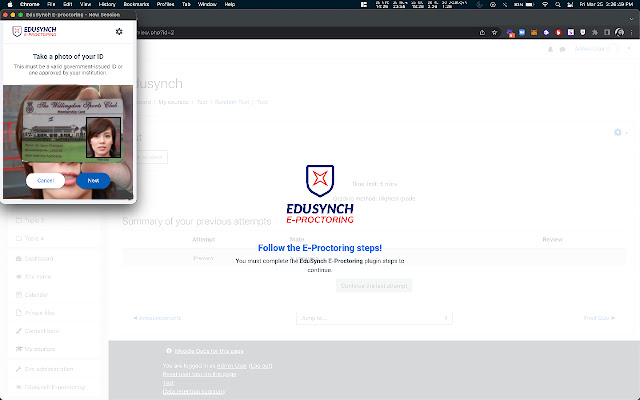Open Moodle messages chat icon
The height and width of the screenshot is (400, 640).
tap(562, 49)
